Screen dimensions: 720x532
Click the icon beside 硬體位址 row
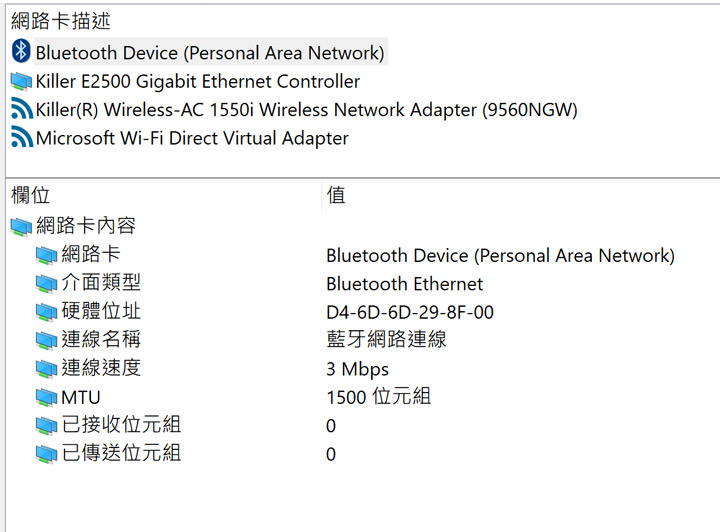(x=46, y=312)
